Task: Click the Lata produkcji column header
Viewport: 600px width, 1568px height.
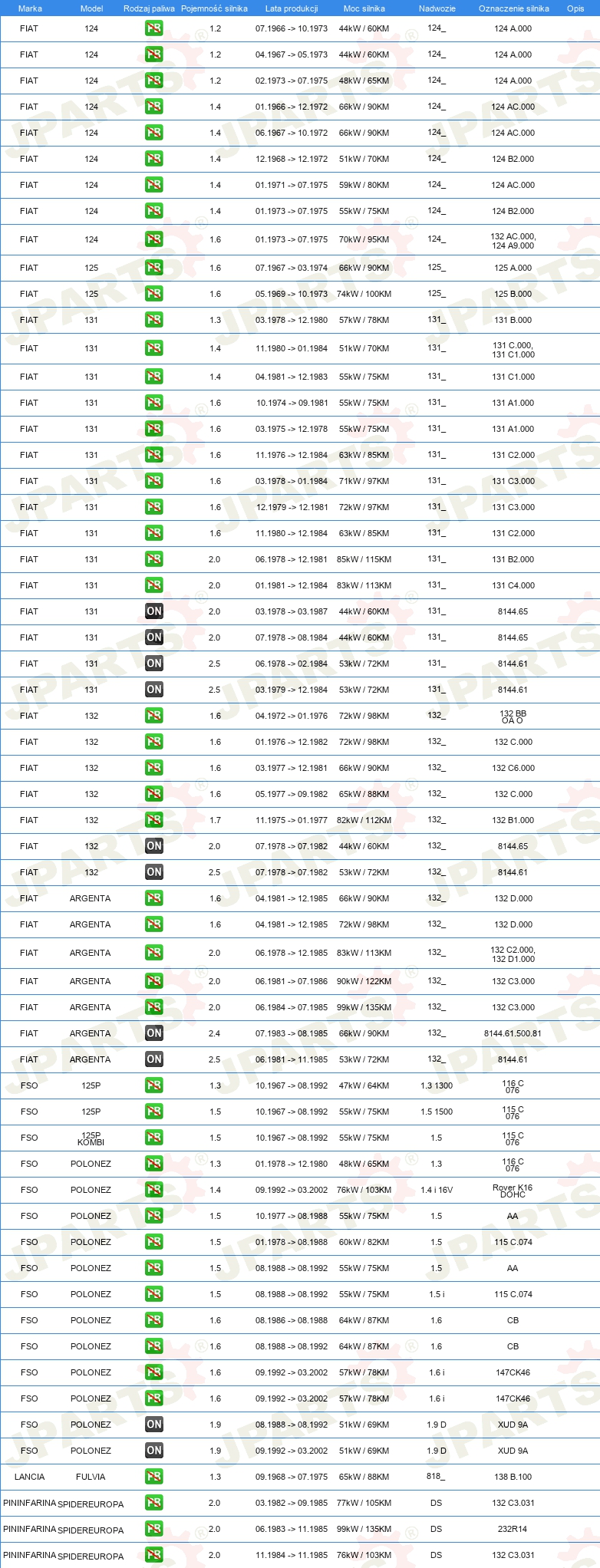Action: coord(292,8)
